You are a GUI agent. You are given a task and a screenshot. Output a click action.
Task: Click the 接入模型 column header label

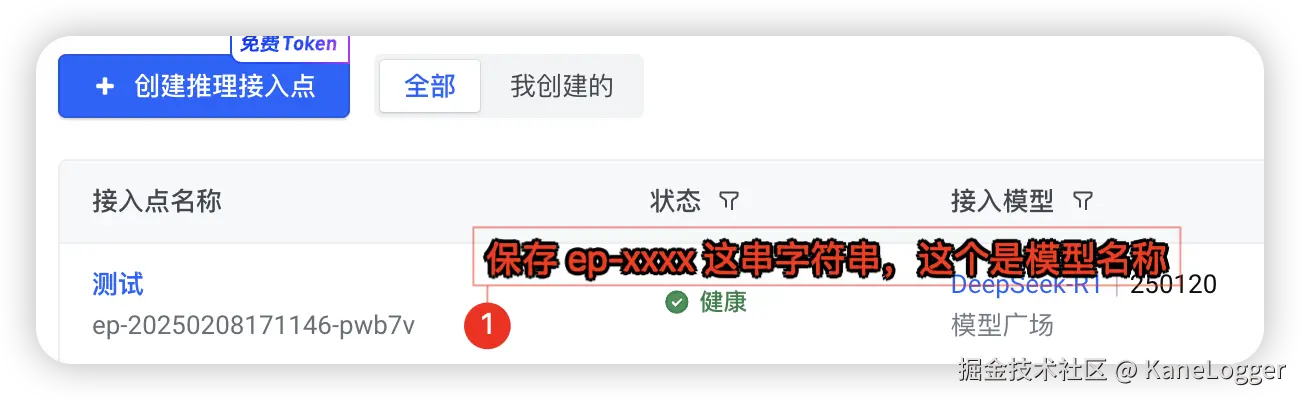tap(1002, 202)
